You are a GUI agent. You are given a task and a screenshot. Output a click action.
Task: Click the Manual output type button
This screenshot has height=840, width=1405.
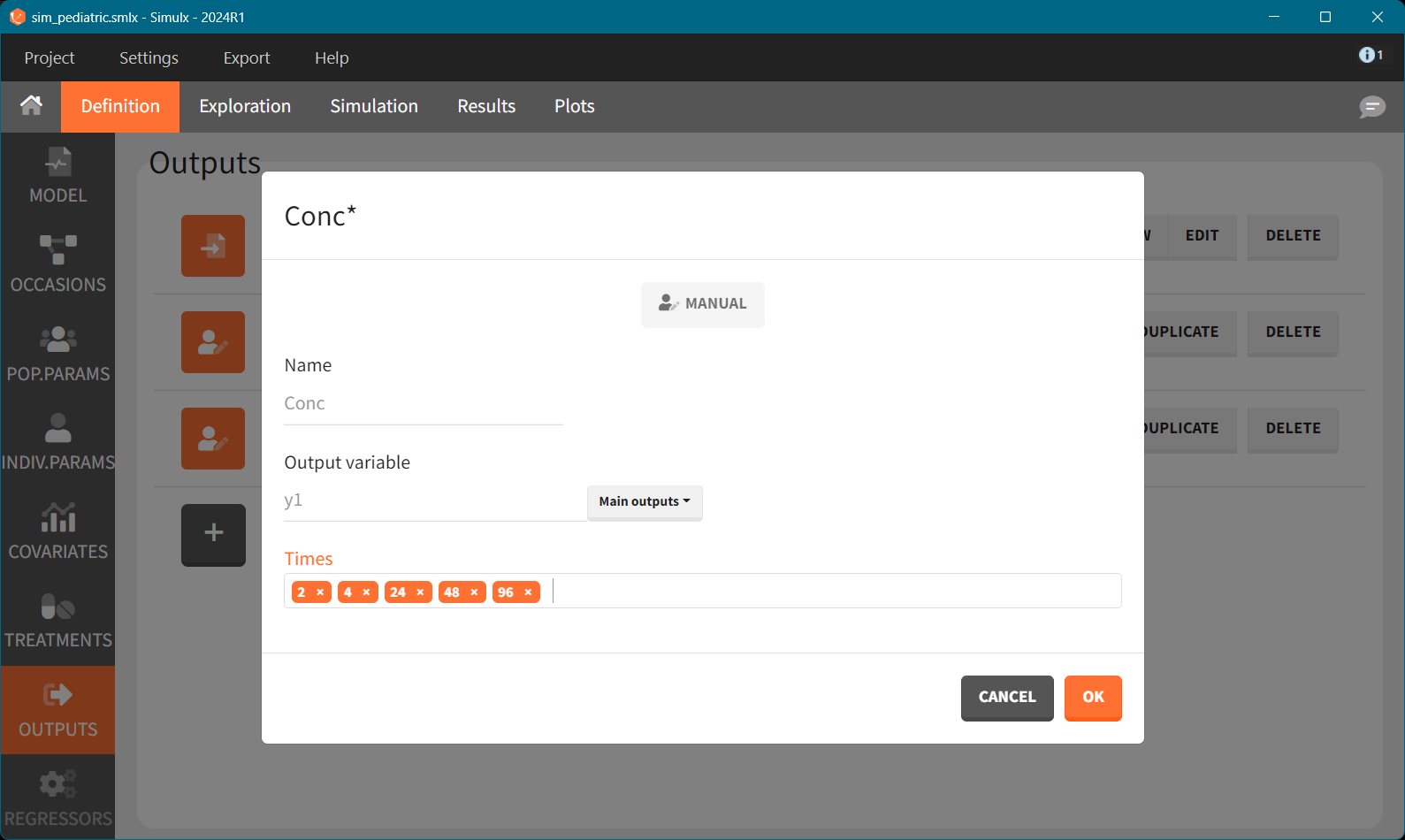[702, 304]
